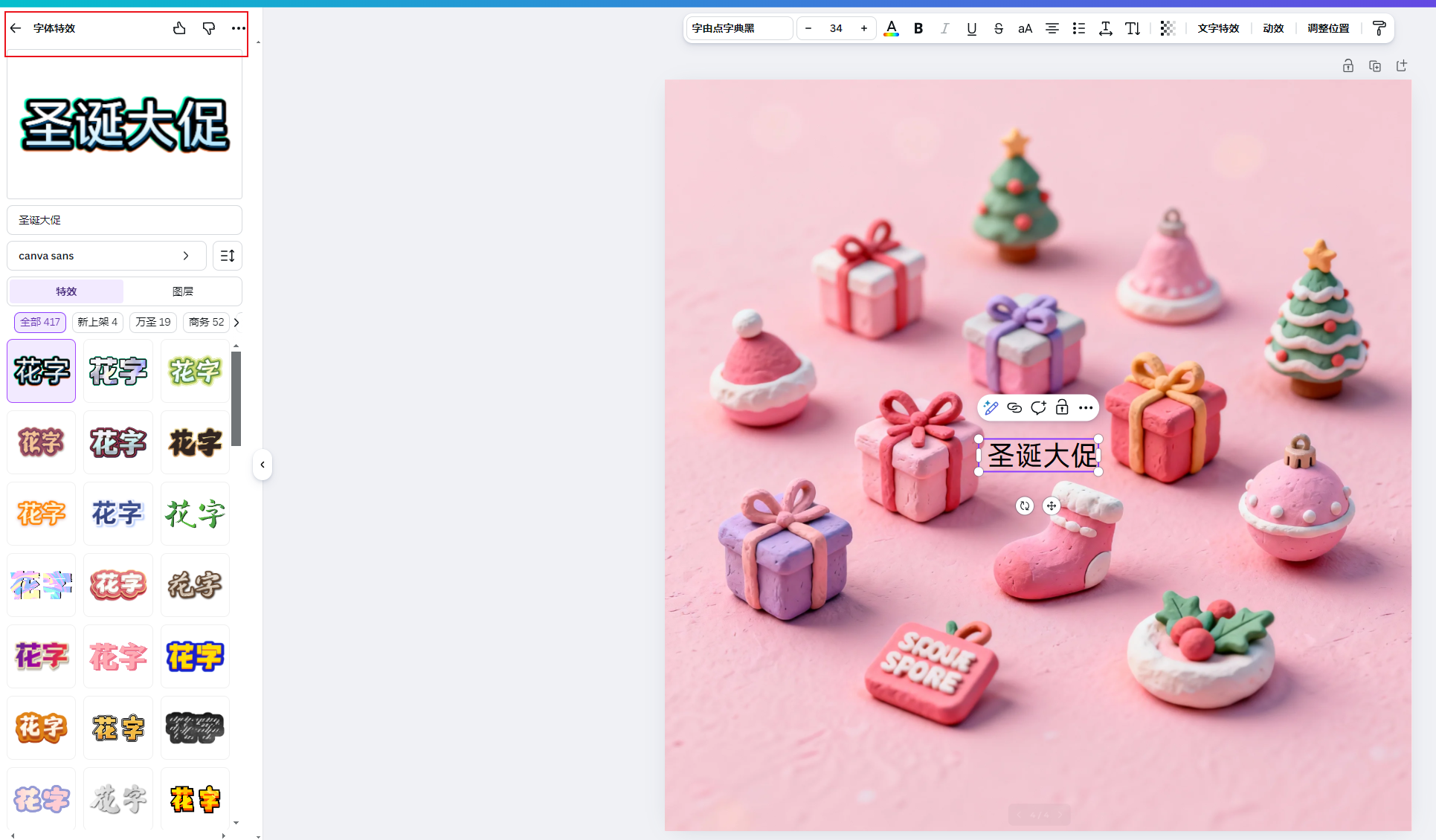Open the 文字特效 text effects button

pos(1218,28)
